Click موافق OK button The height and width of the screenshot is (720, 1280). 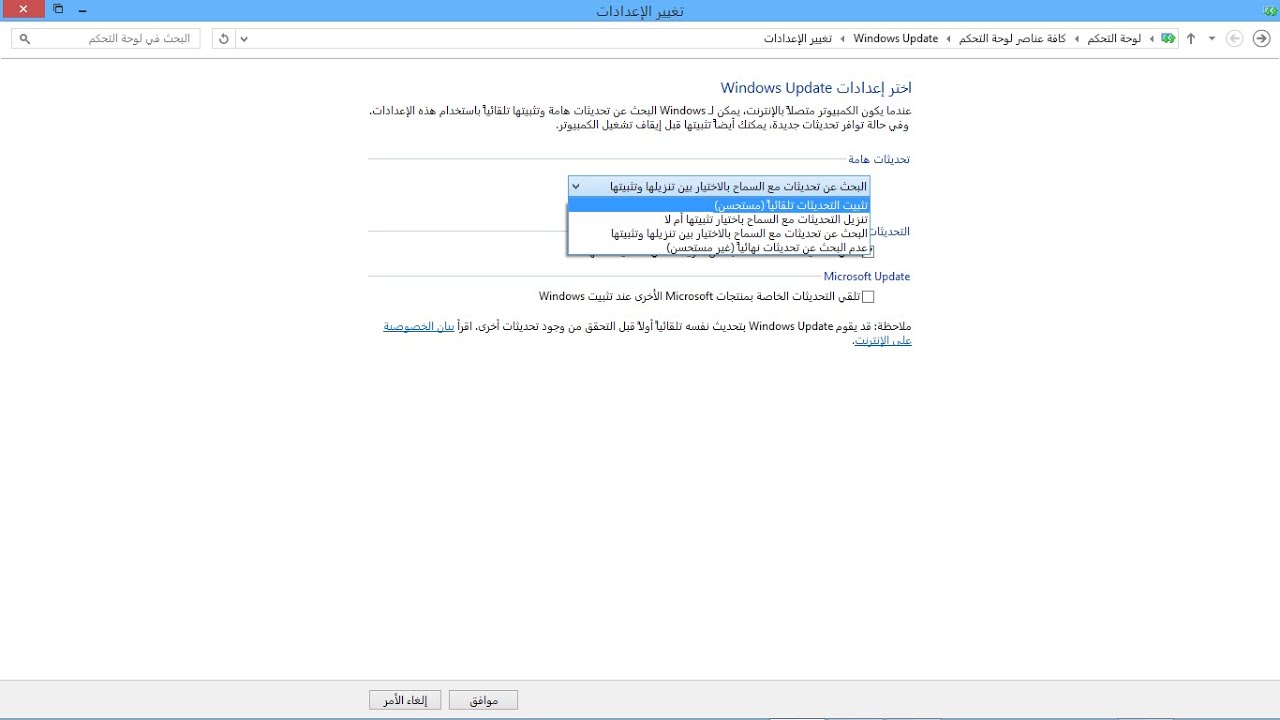[483, 701]
